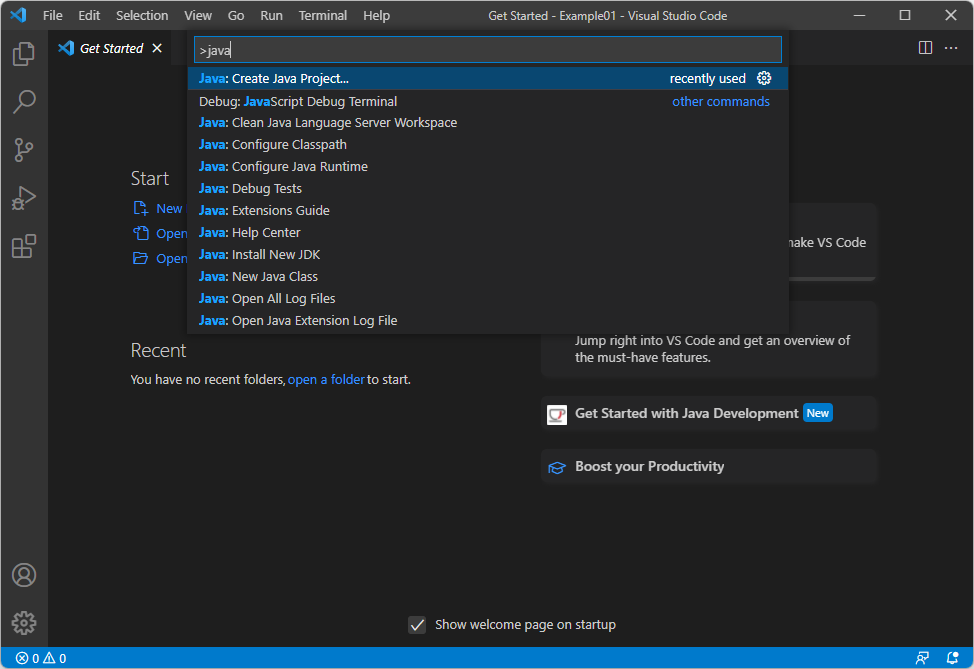Toggle Show welcome page on startup checkbox
The image size is (974, 669).
[x=417, y=624]
